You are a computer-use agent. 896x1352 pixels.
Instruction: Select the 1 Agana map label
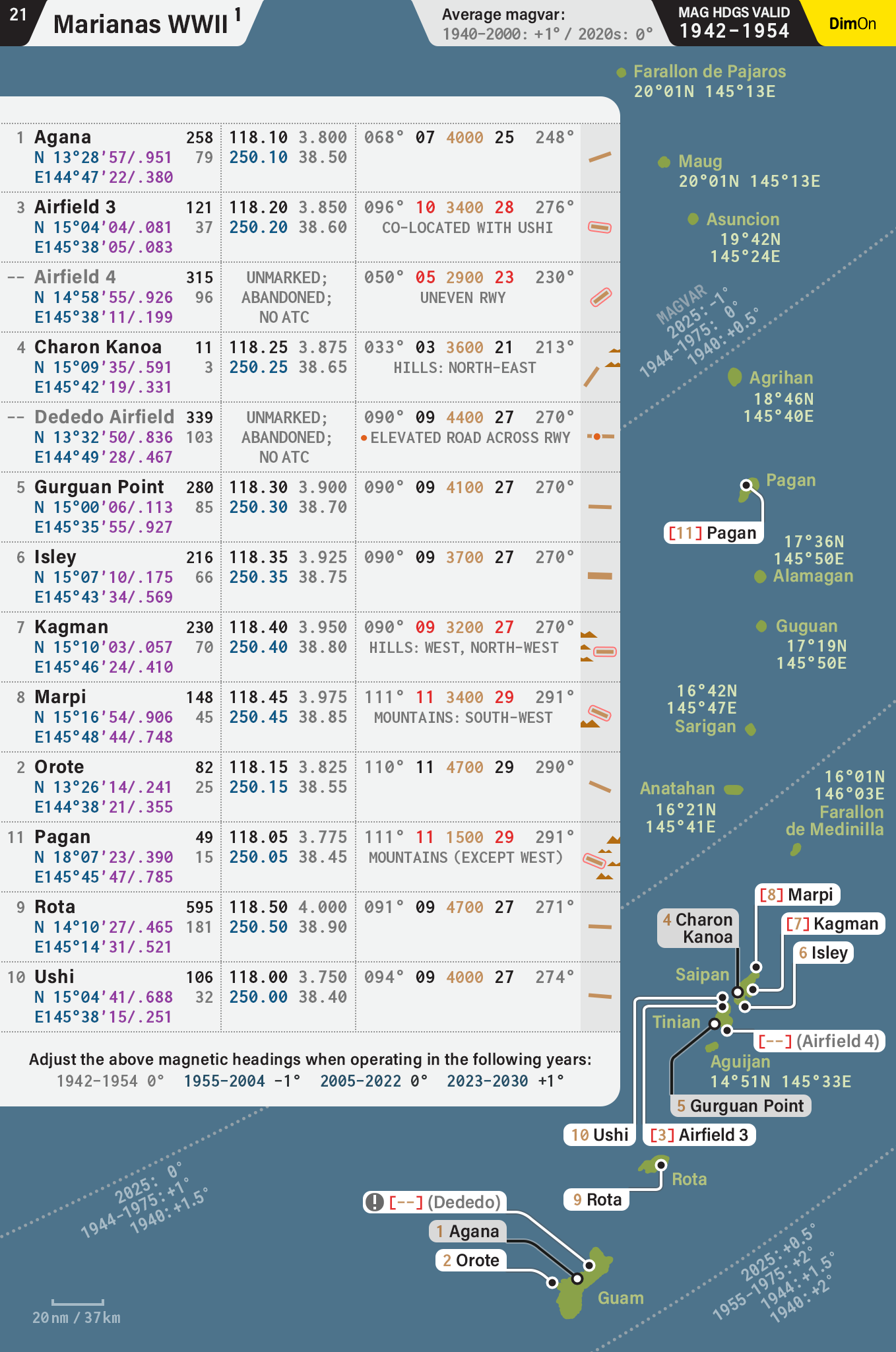coord(467,1231)
